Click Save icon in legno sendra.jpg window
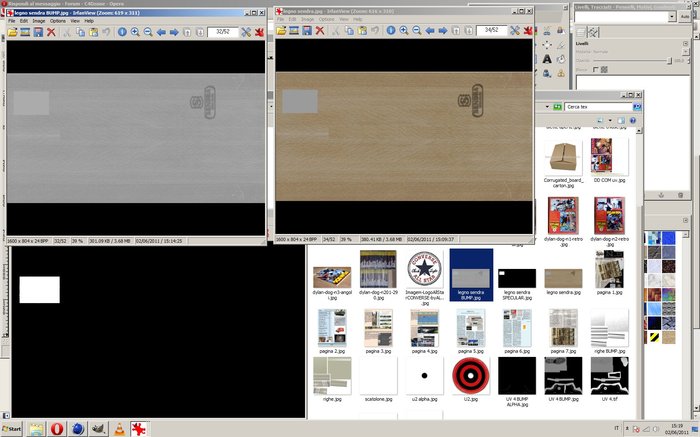The width and height of the screenshot is (700, 437). click(x=307, y=30)
